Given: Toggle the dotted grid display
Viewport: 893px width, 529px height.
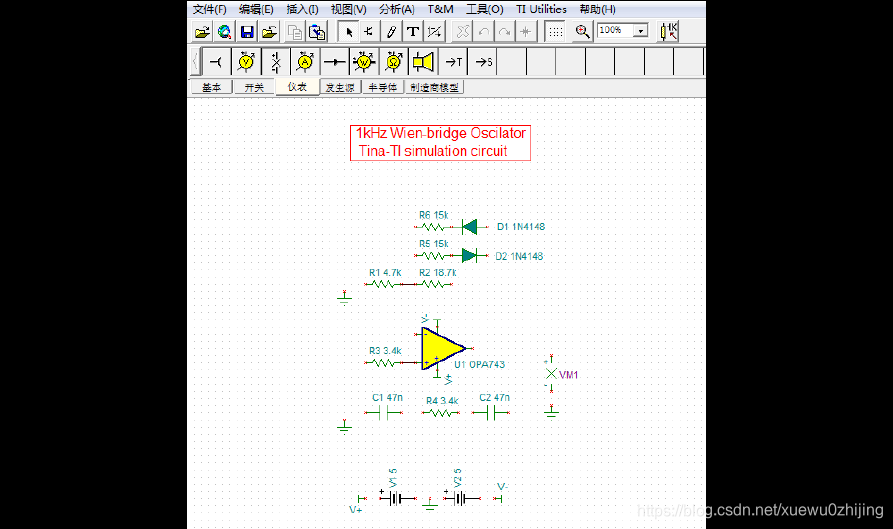Looking at the screenshot, I should coord(555,32).
